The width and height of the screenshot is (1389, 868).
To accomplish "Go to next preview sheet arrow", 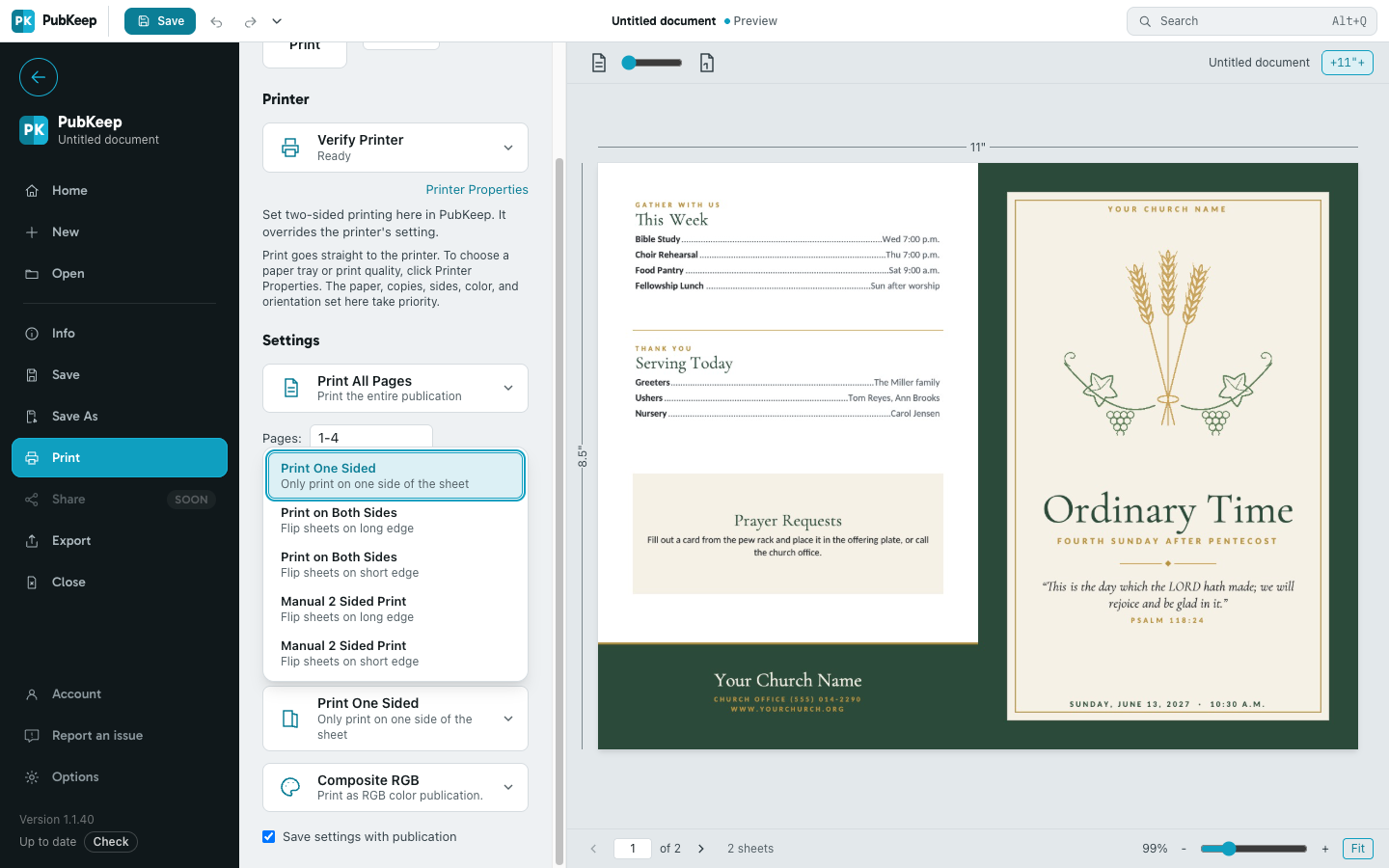I will [x=701, y=849].
